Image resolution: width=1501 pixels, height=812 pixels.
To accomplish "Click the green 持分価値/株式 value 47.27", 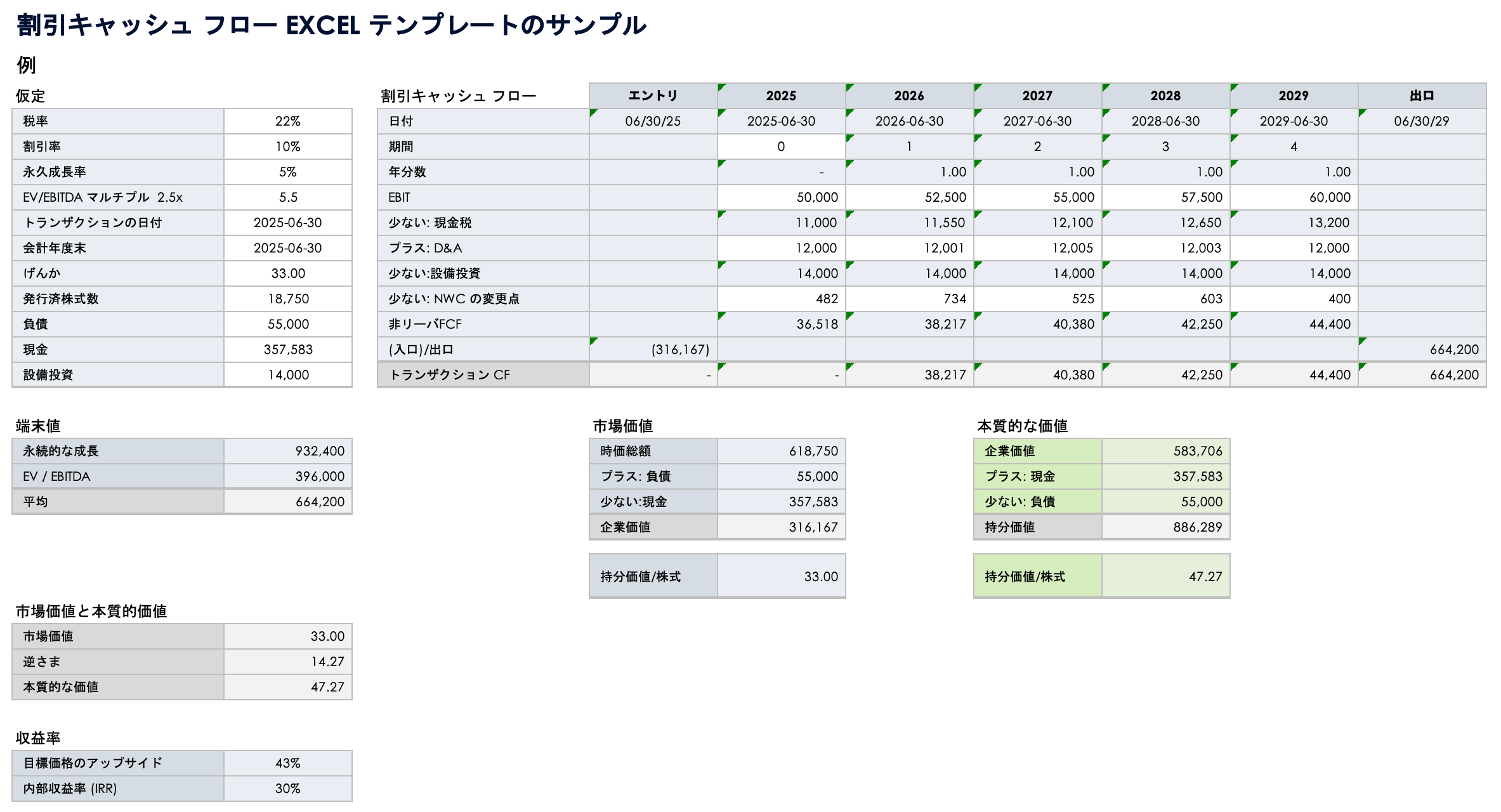I will [x=1166, y=576].
